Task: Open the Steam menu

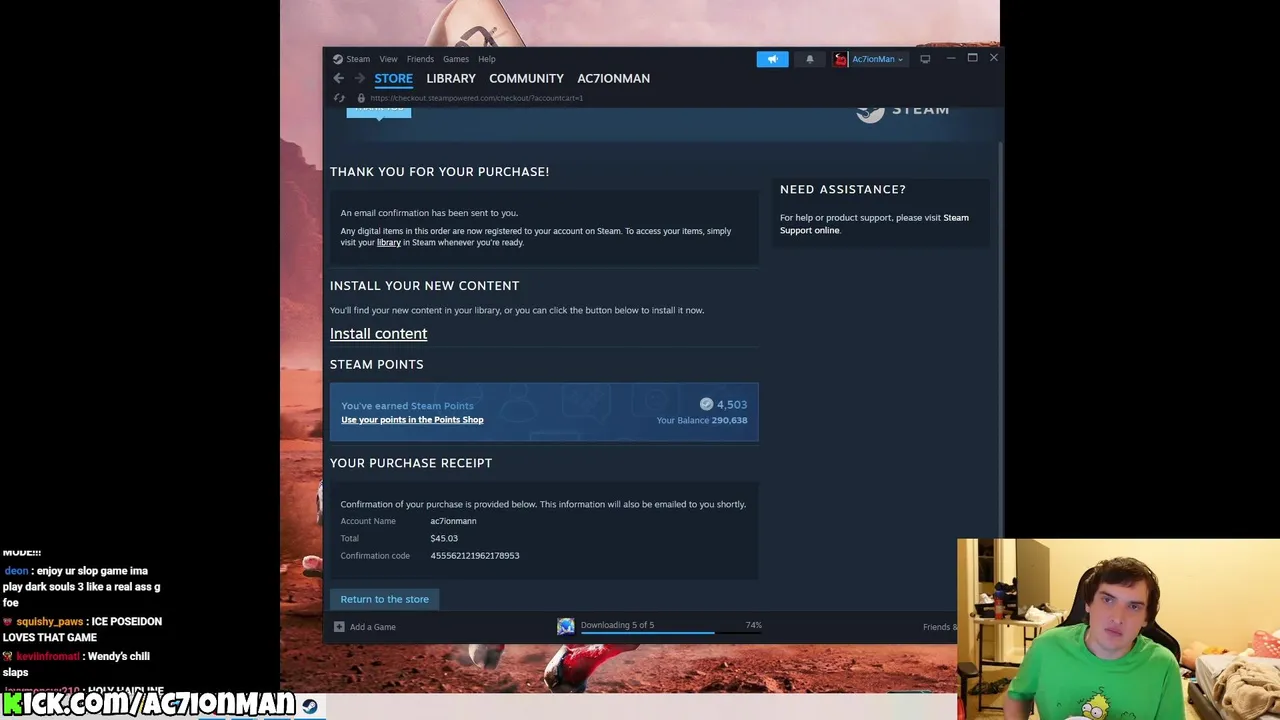Action: point(358,59)
